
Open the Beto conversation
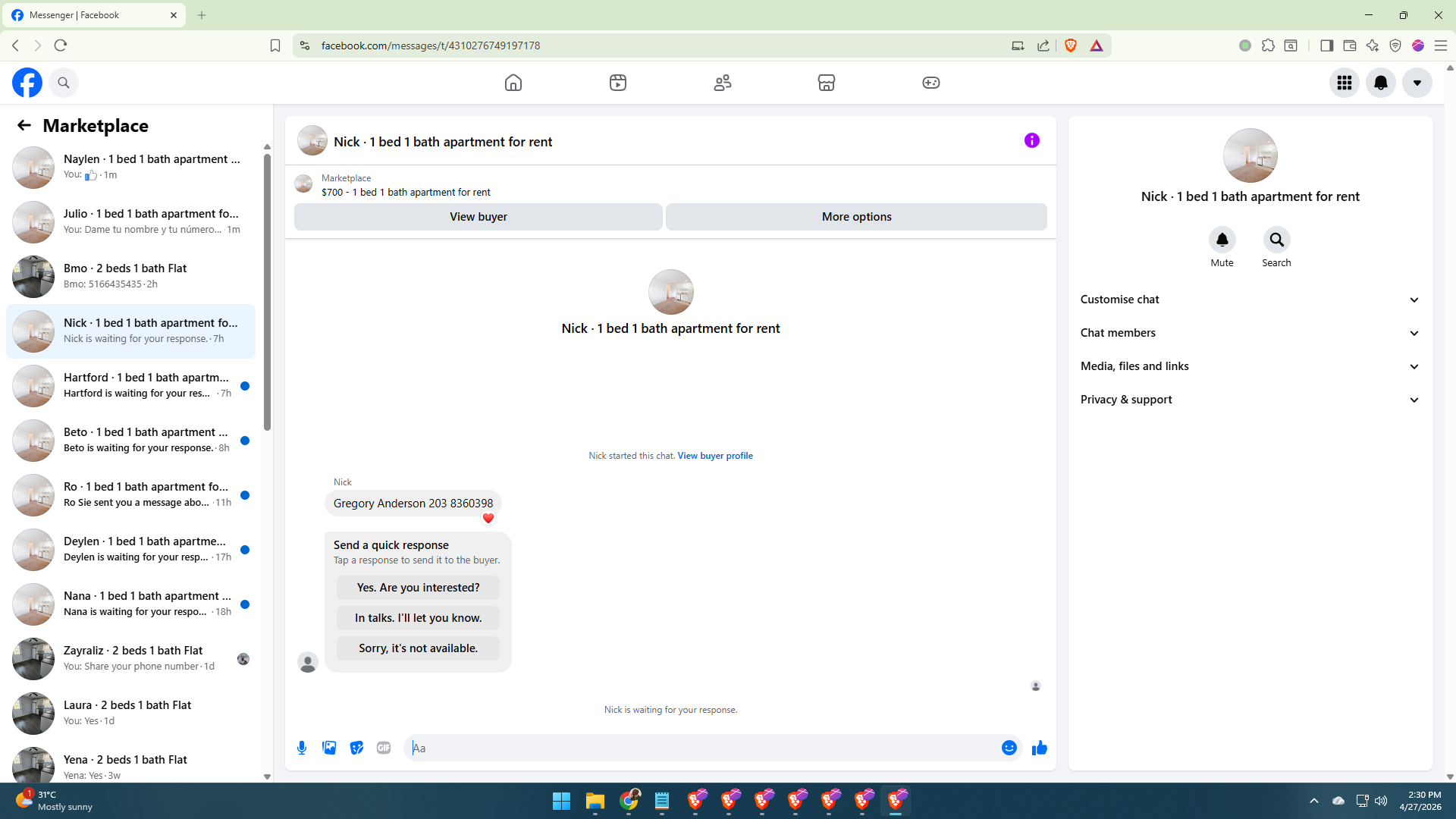pos(130,441)
